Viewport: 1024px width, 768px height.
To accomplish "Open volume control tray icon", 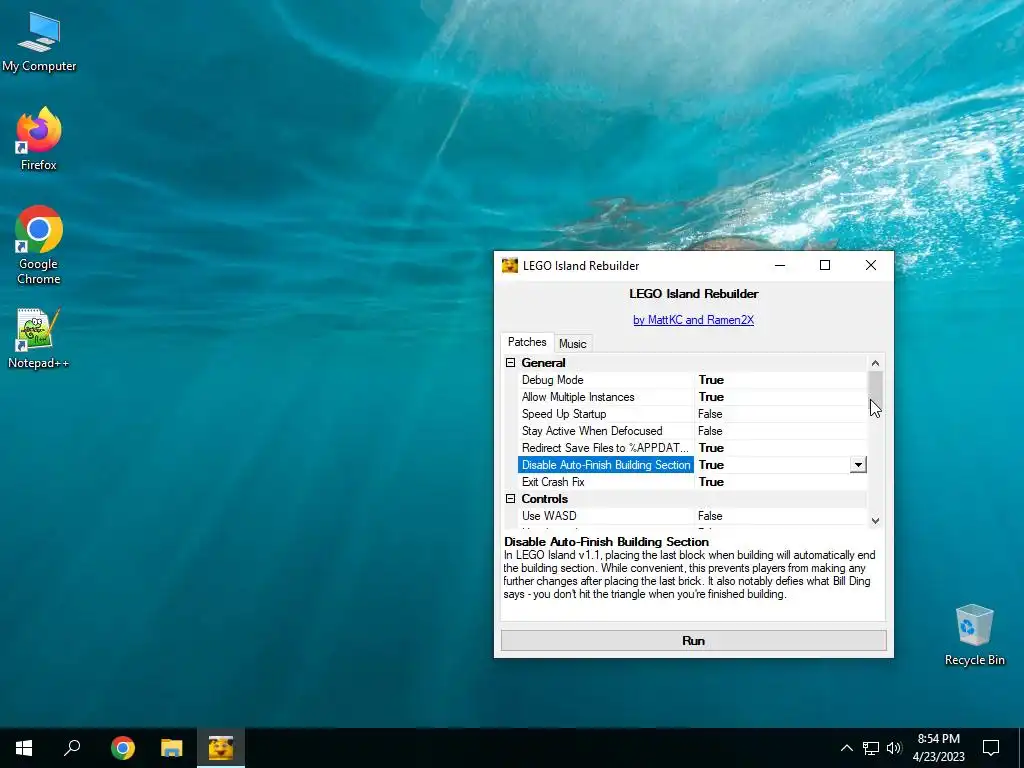I will point(893,748).
